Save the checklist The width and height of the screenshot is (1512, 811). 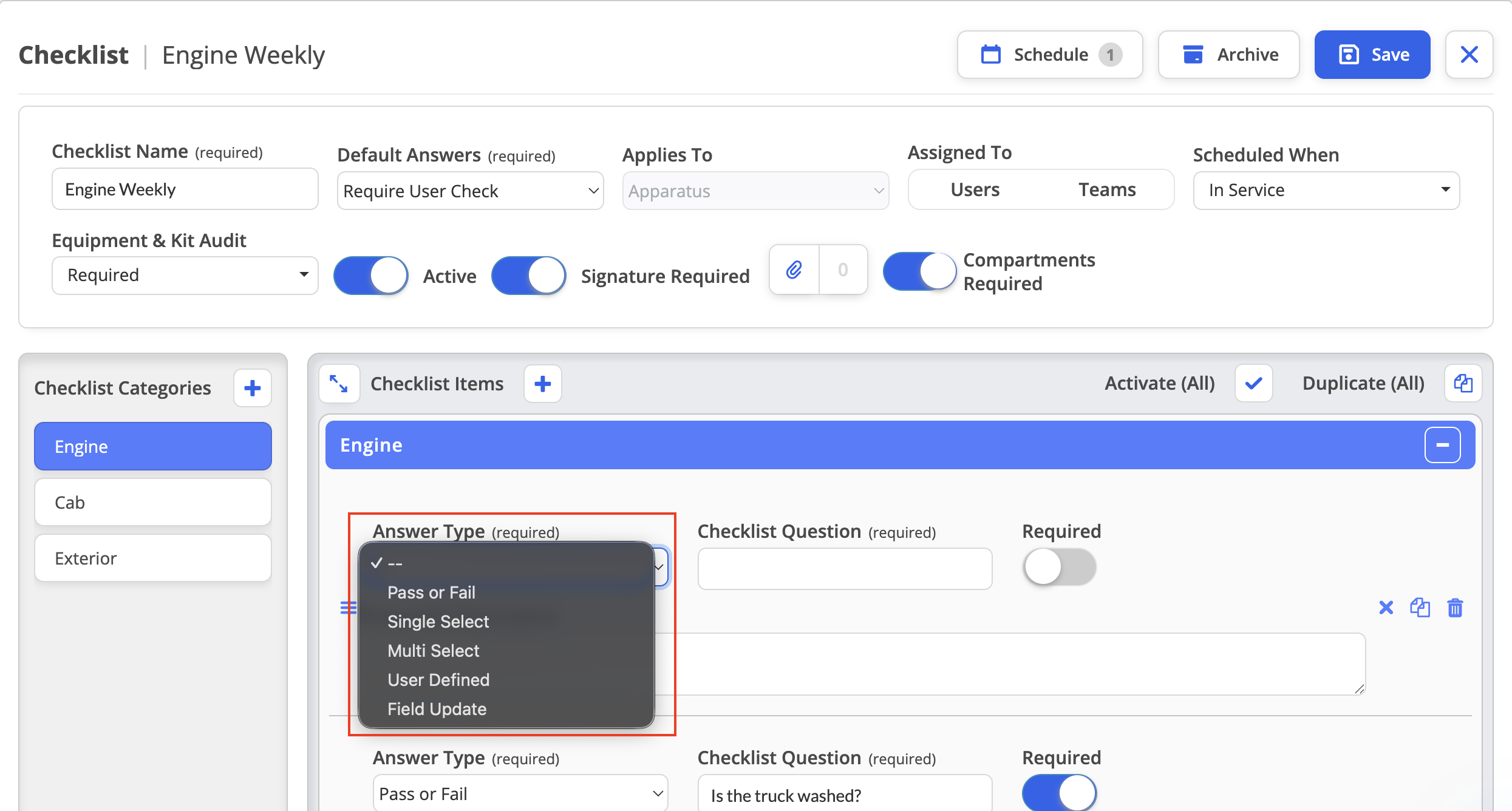coord(1372,55)
